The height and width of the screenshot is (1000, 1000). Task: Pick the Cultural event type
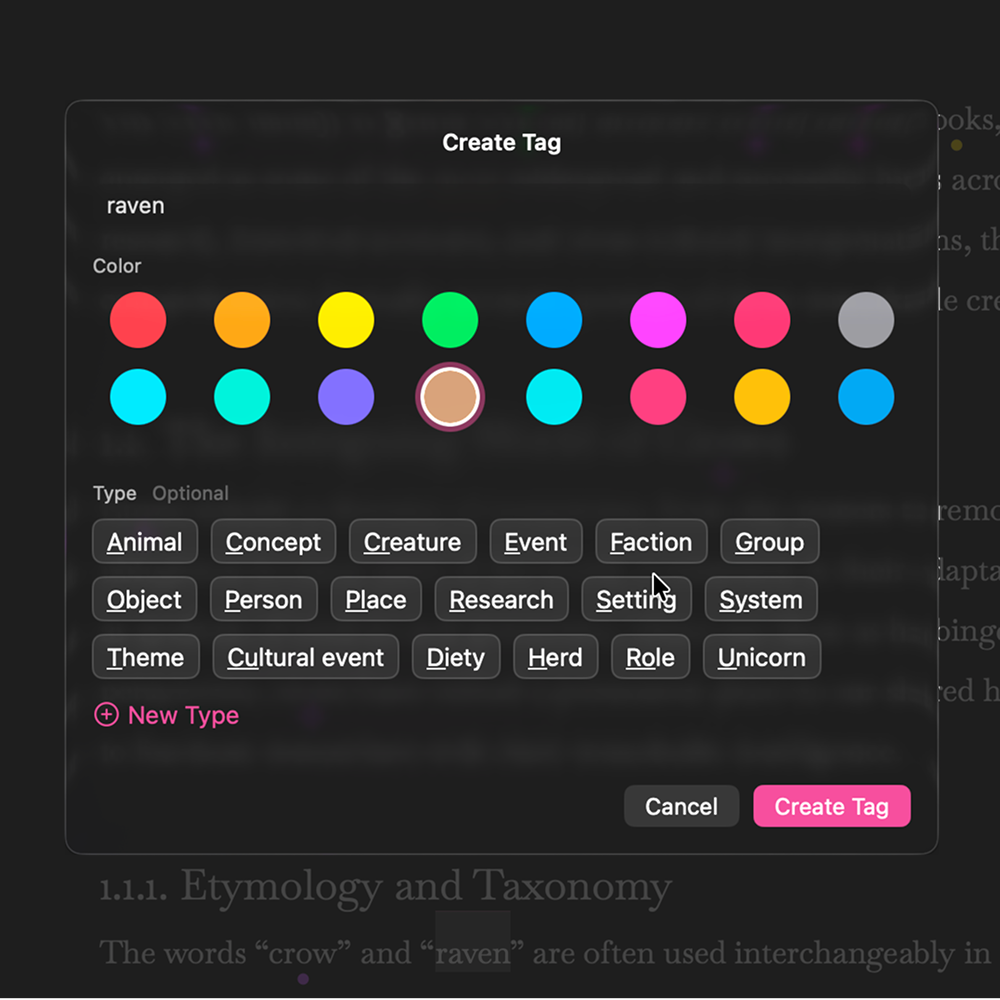coord(305,657)
